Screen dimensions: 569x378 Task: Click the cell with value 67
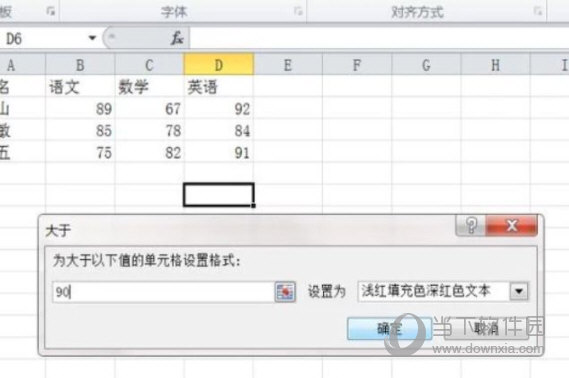(x=149, y=109)
